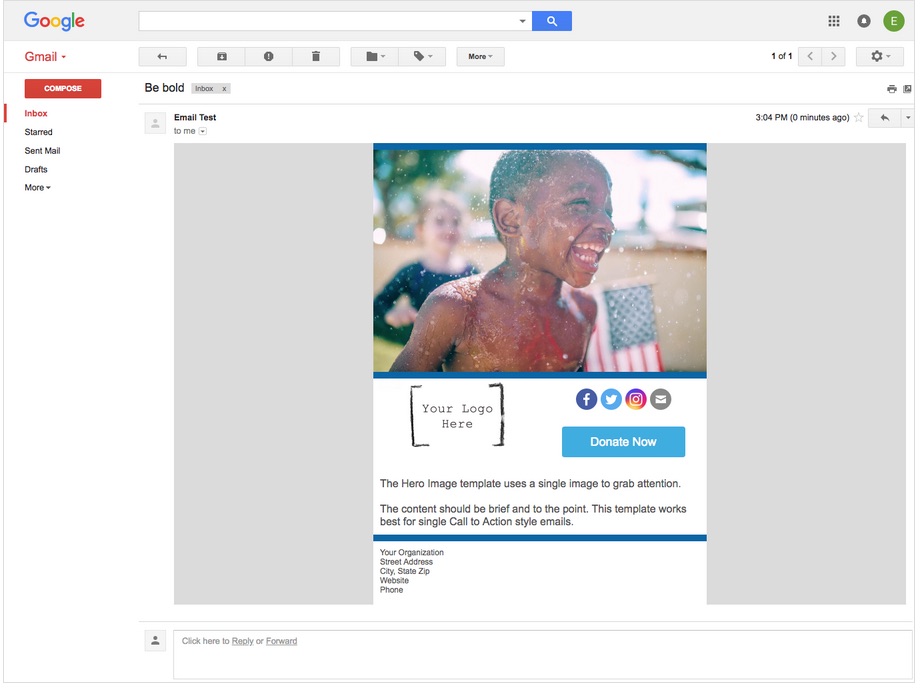Go to the newer conversation arrow
The width and height of the screenshot is (922, 691).
810,56
